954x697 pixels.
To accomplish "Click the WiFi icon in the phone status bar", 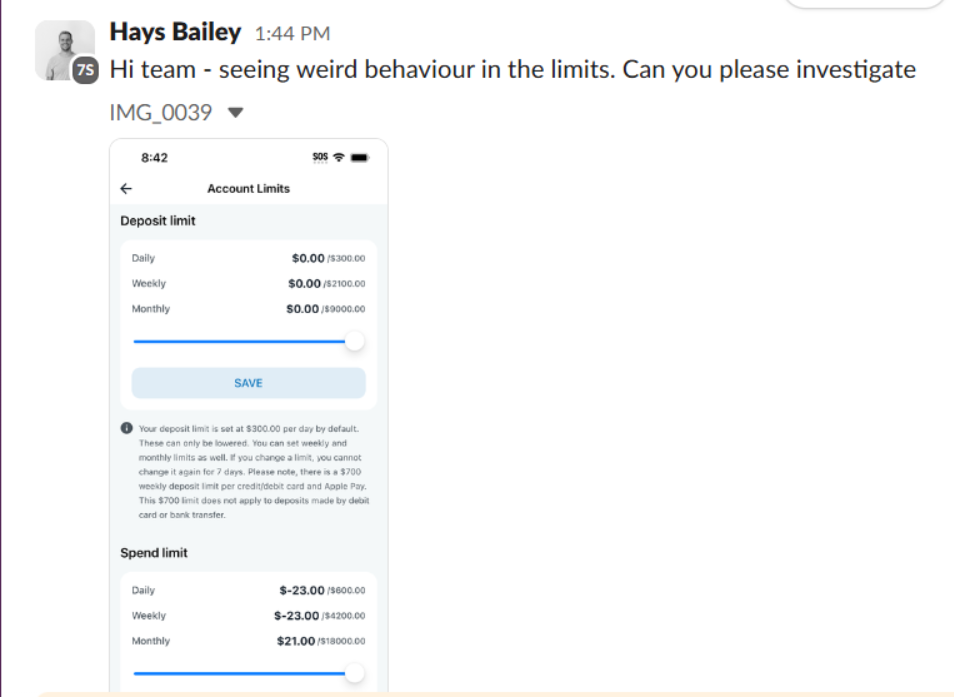I will [339, 158].
